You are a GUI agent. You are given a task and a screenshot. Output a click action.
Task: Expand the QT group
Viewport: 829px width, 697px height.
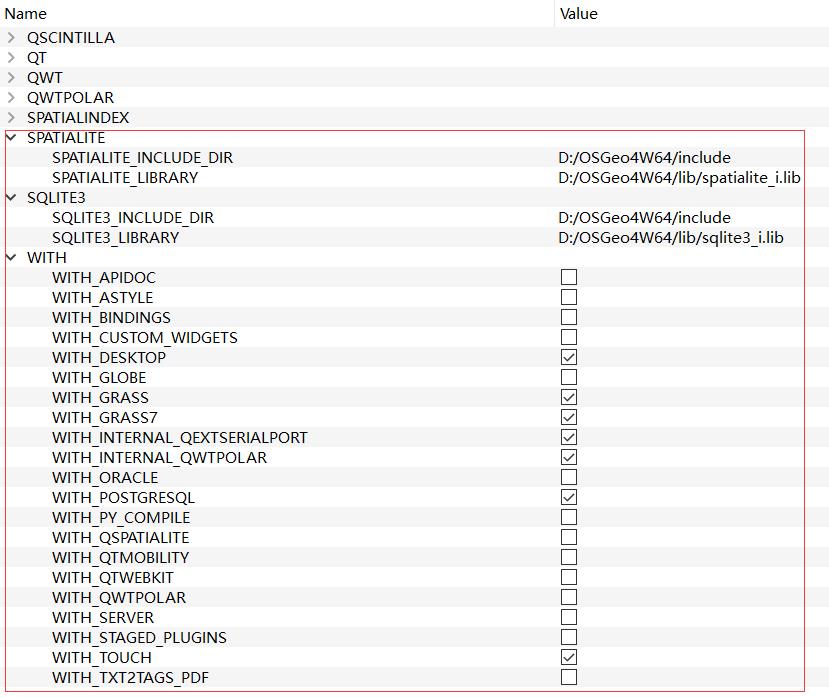[x=11, y=58]
